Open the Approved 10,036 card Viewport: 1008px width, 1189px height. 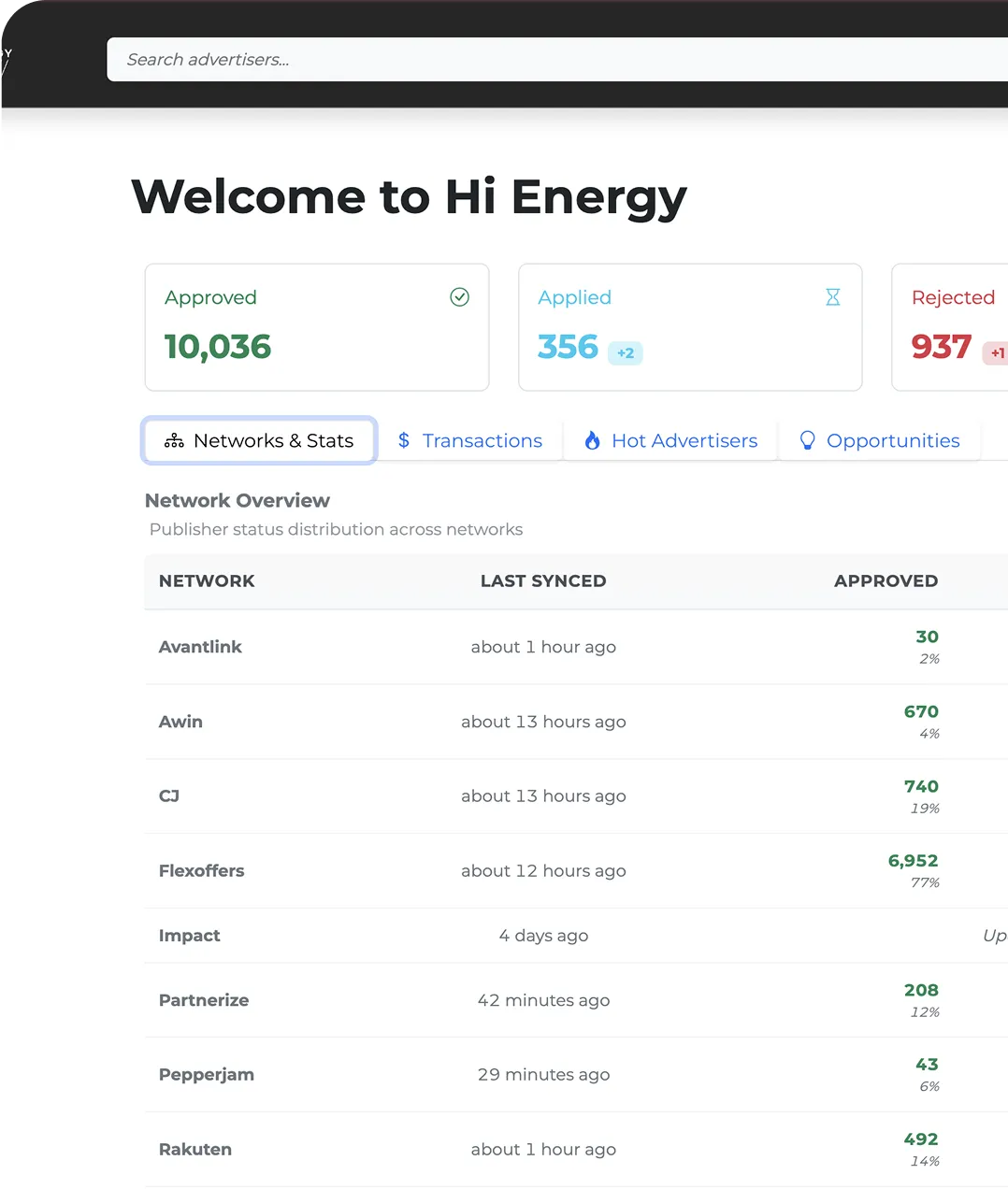[317, 327]
